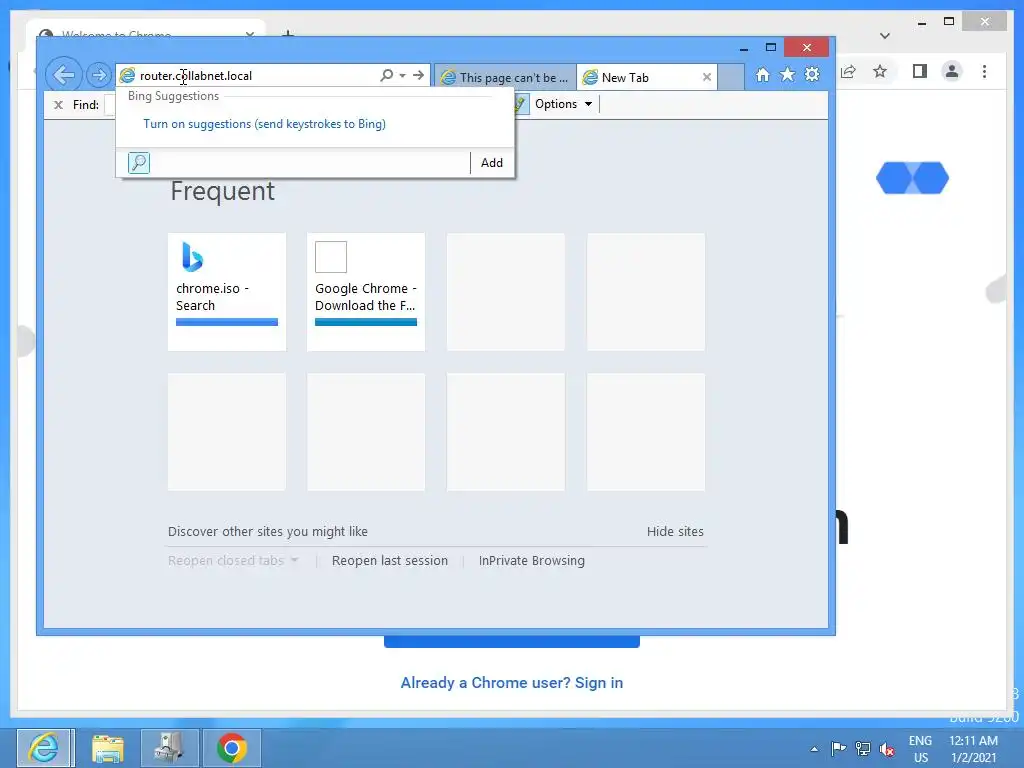The width and height of the screenshot is (1024, 768).
Task: Click Discover other sites you might like
Action: point(268,532)
